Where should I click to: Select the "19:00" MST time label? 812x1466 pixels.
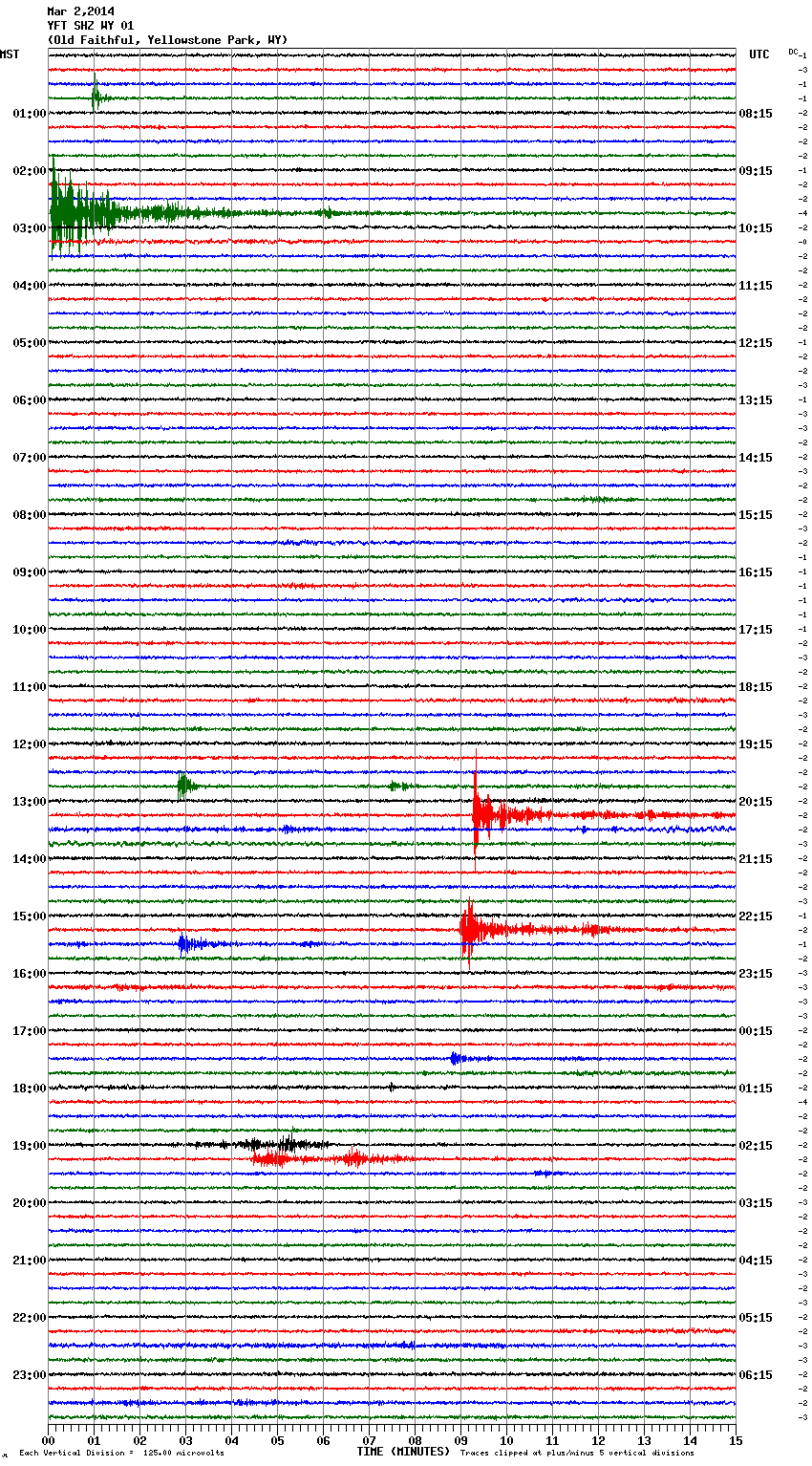pyautogui.click(x=29, y=1146)
